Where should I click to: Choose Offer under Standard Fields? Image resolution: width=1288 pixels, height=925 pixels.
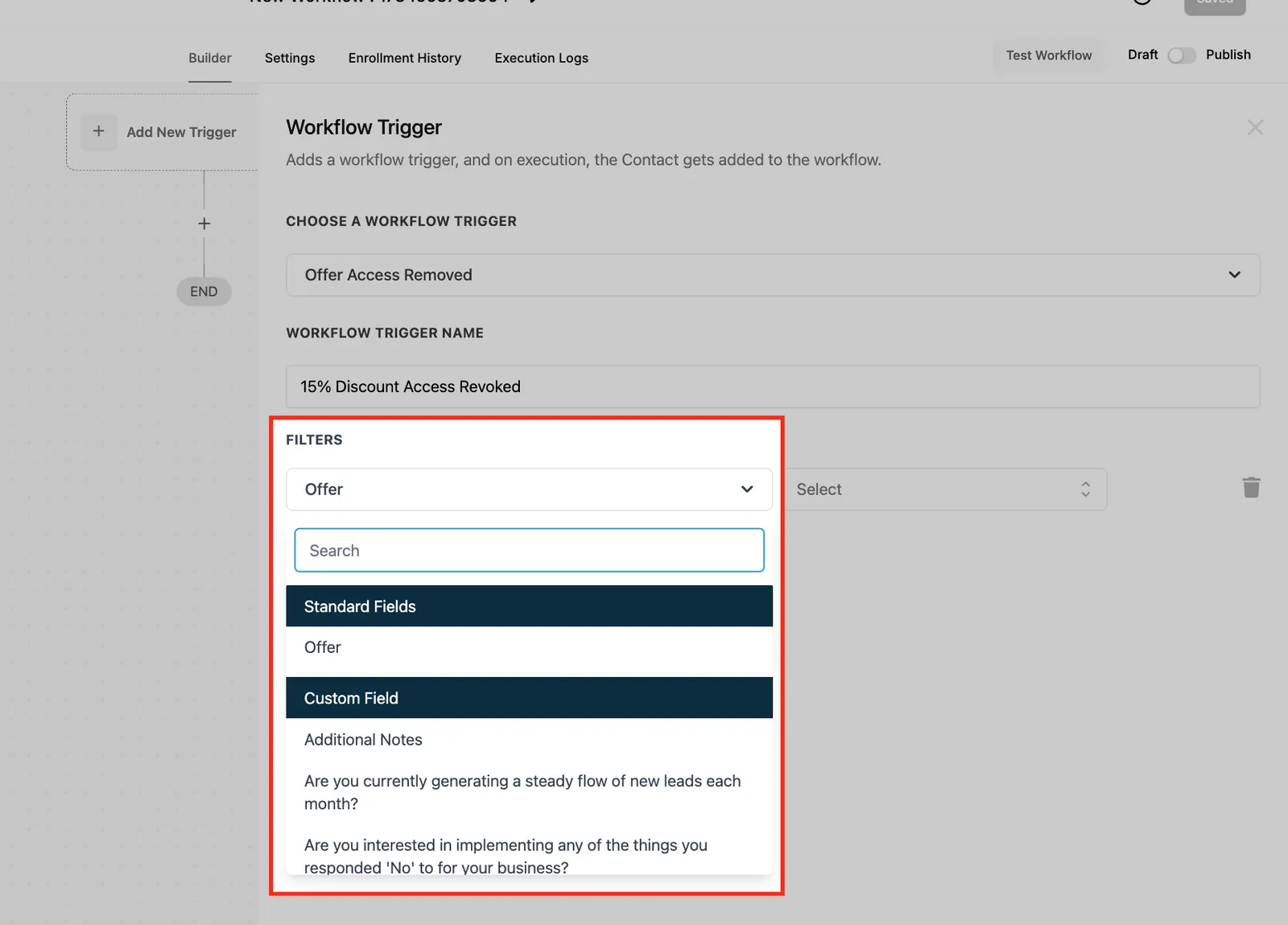[x=529, y=647]
